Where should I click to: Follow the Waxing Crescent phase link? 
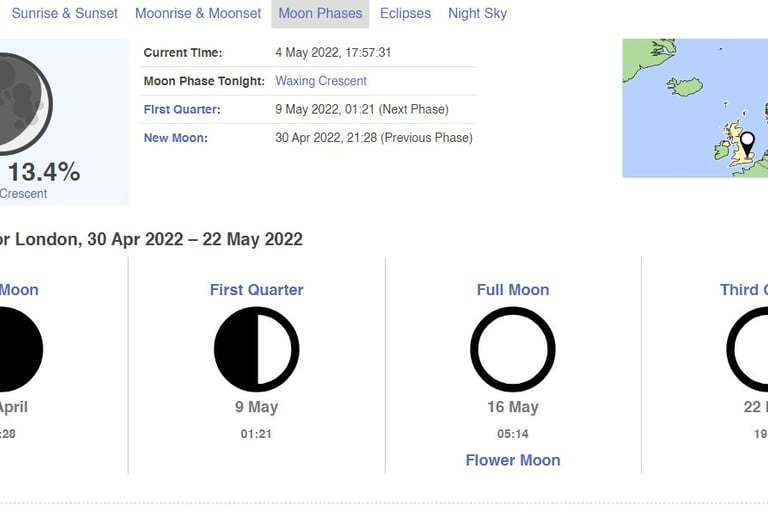click(321, 81)
